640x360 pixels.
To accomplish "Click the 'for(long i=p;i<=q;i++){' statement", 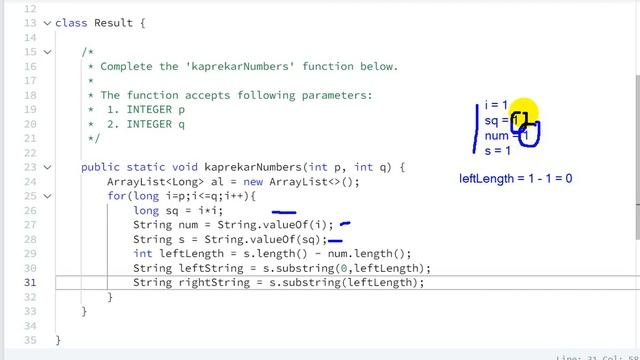I will [x=181, y=196].
